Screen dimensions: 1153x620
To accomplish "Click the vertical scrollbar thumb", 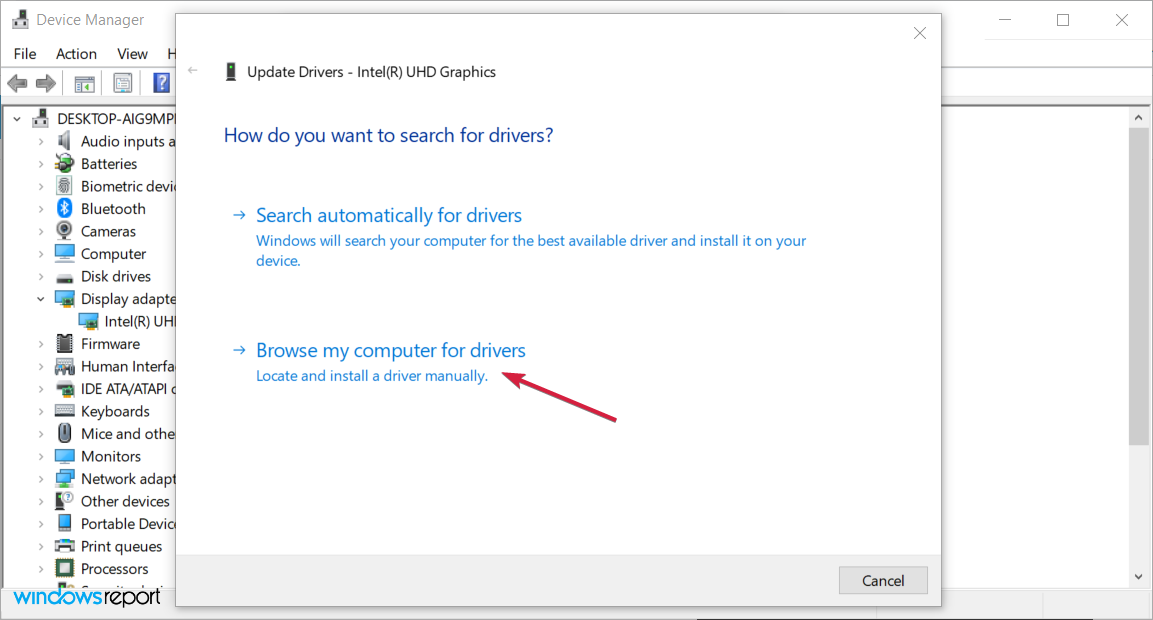I will 1138,287.
